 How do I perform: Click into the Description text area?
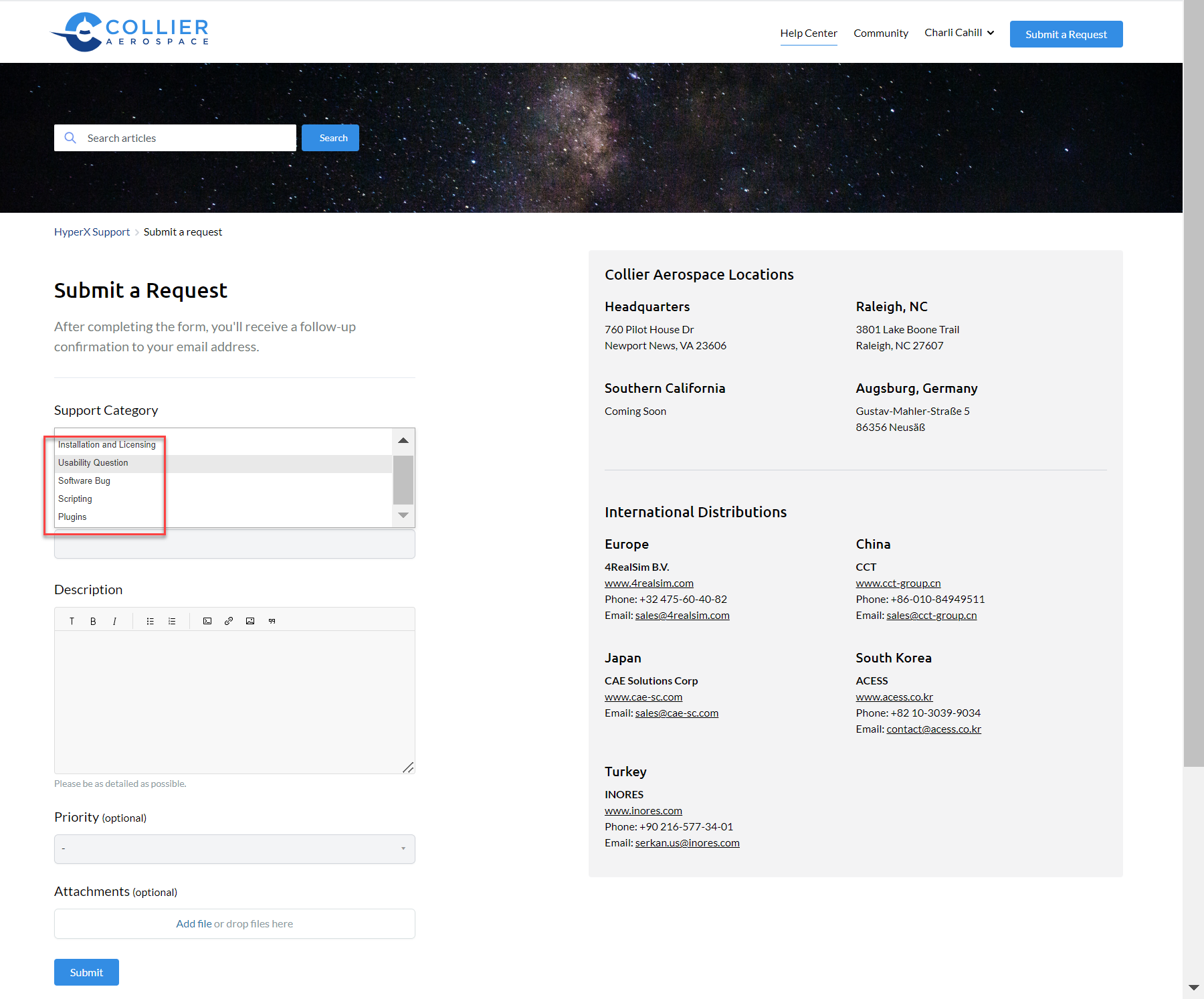coord(235,702)
